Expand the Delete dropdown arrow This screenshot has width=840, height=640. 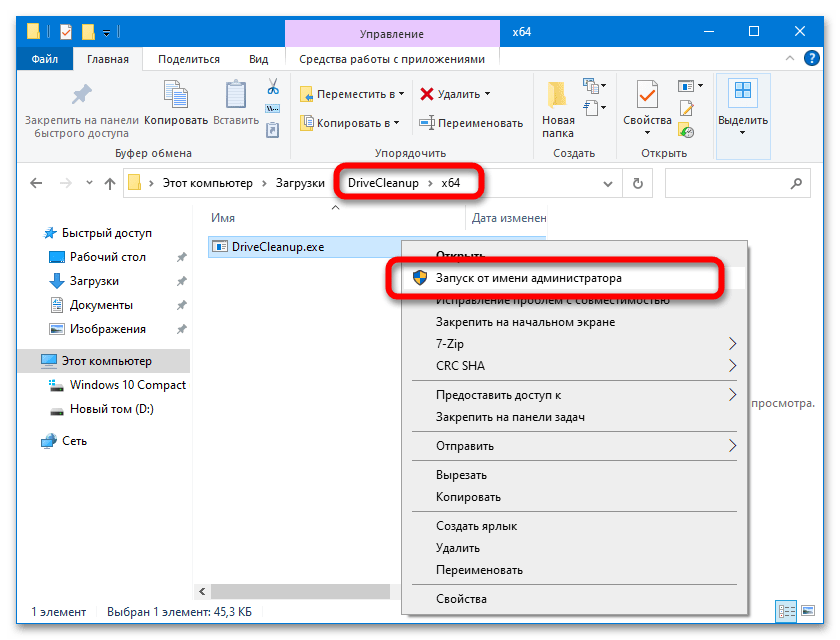(x=488, y=94)
